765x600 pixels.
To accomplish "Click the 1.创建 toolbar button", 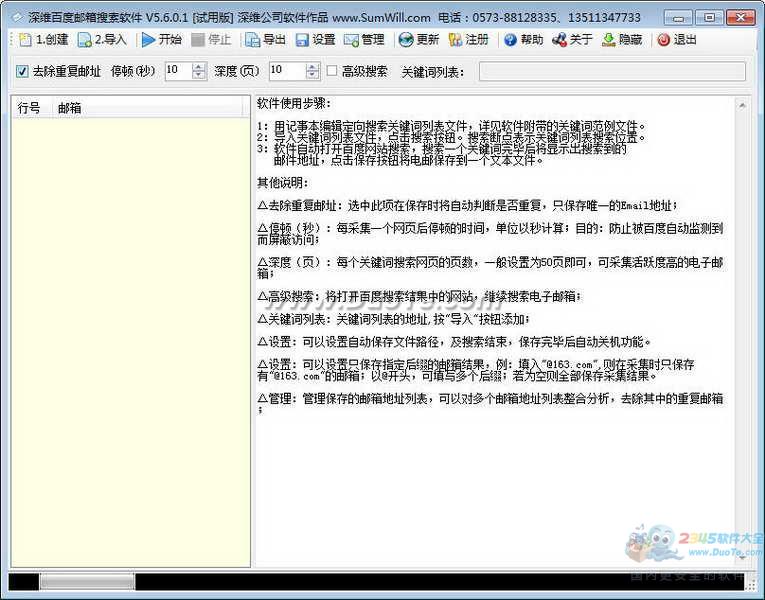I will click(x=43, y=40).
